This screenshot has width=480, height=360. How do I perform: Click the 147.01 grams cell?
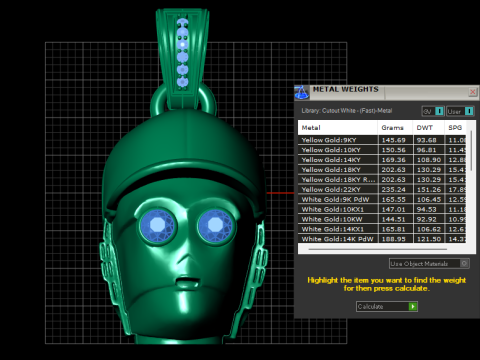395,209
